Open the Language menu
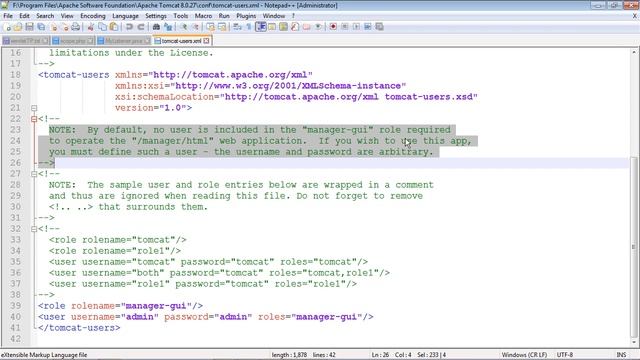640x360 pixels. pyautogui.click(x=125, y=16)
